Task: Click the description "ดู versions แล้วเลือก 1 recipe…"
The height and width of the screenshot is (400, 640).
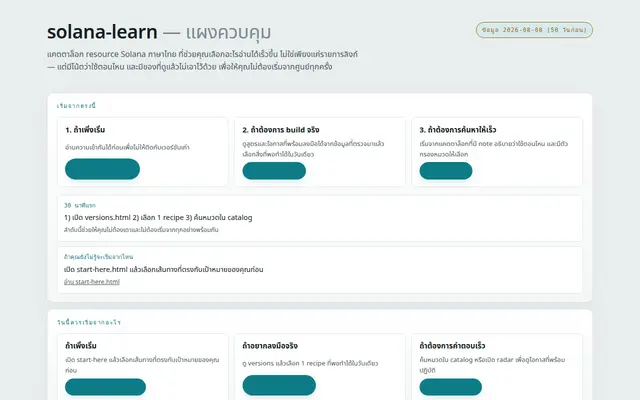Action: click(310, 363)
